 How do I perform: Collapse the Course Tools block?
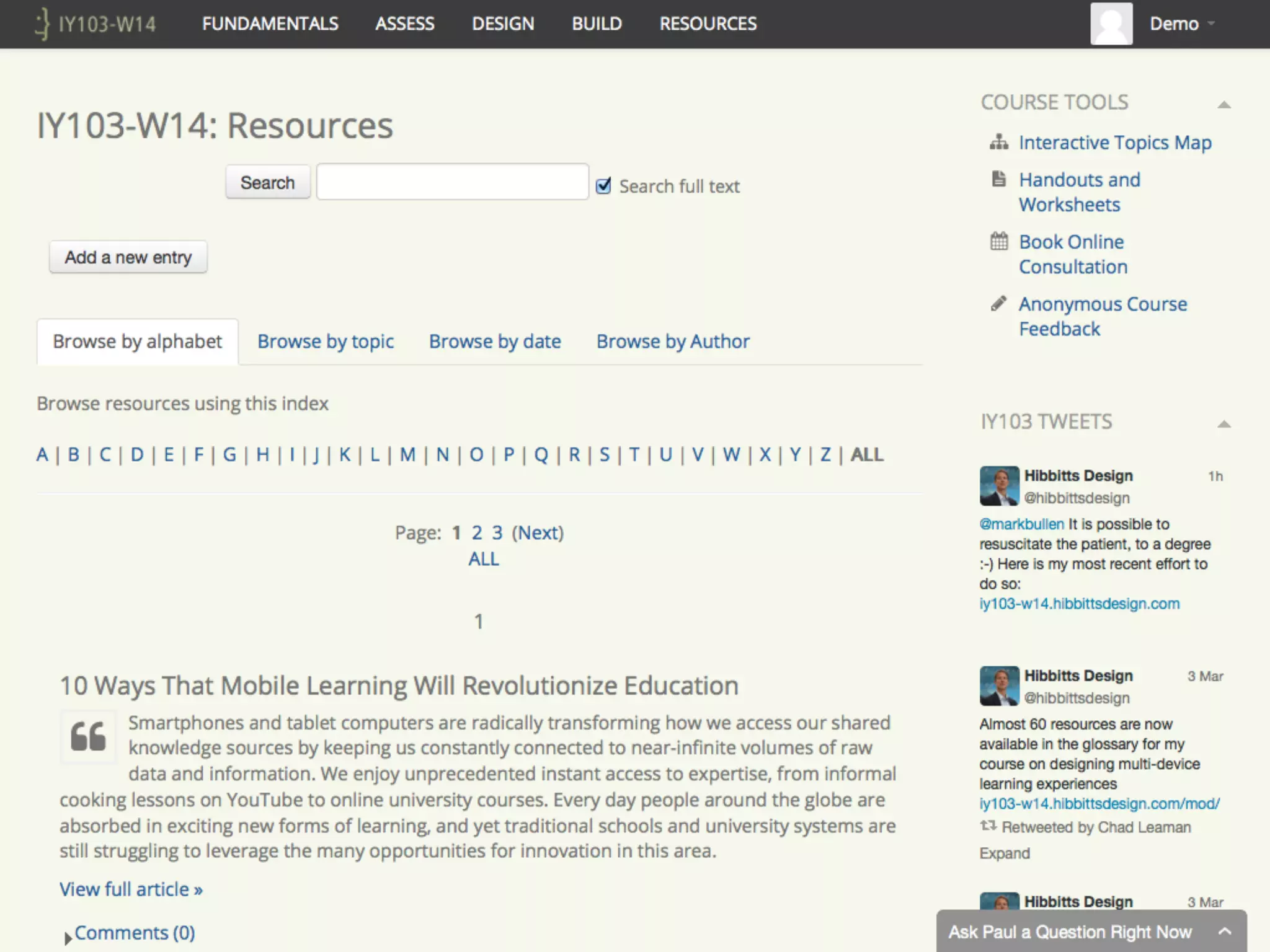click(x=1223, y=104)
